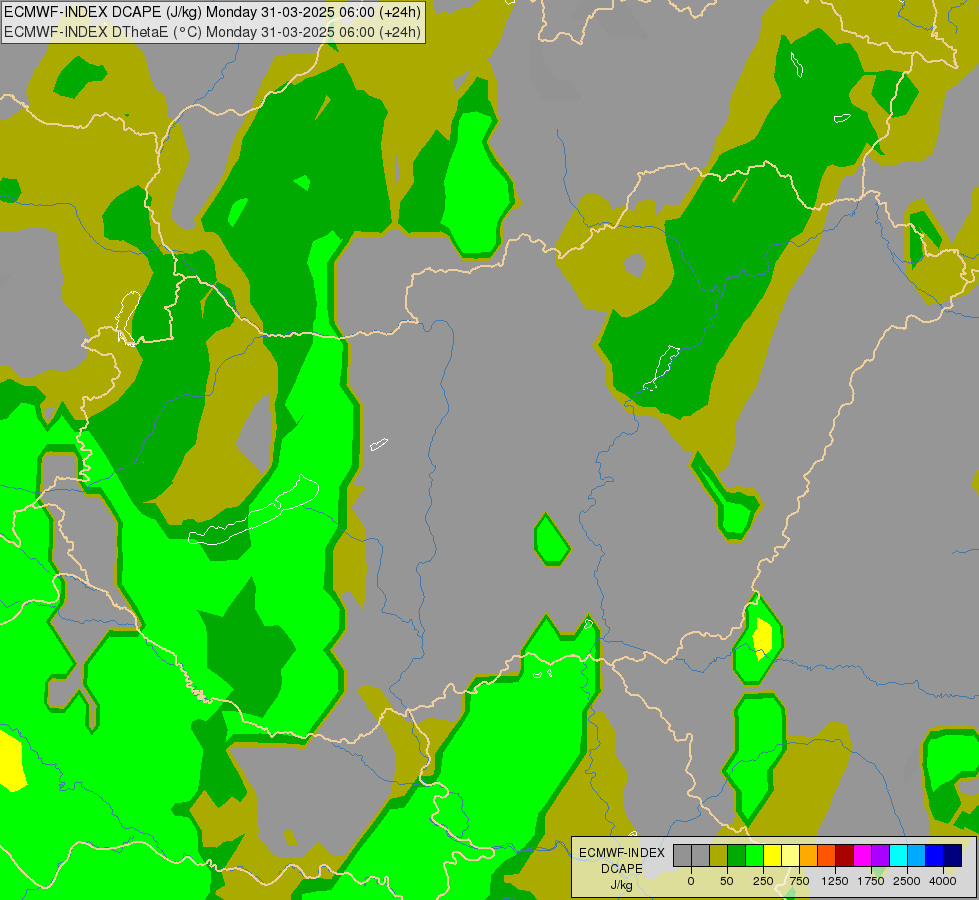979x900 pixels.
Task: Click the Lake Neusiedl outline near the Austrian border
Action: tap(128, 318)
